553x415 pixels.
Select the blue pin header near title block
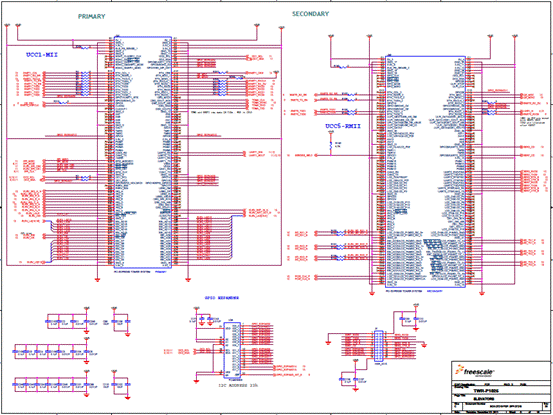click(x=379, y=346)
